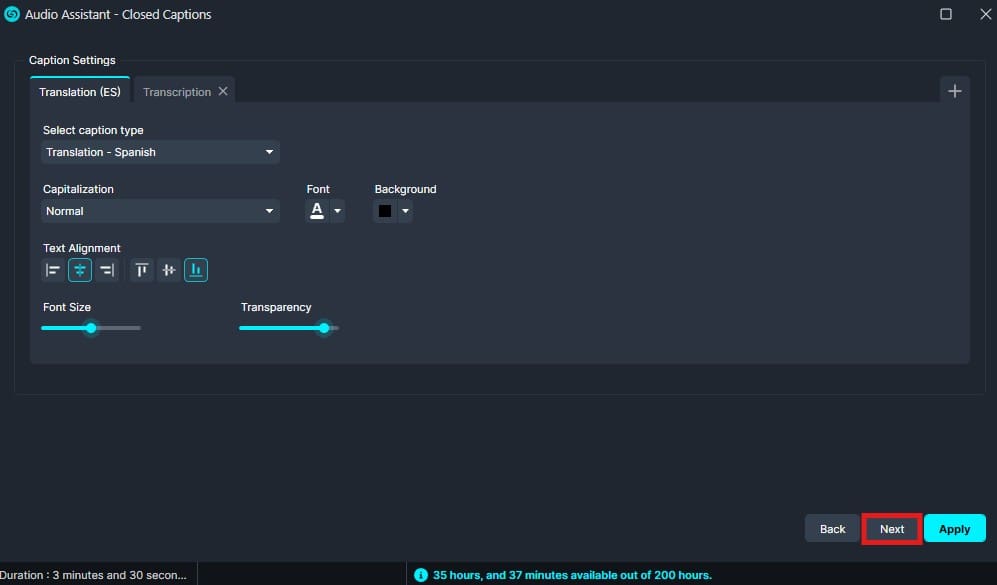The height and width of the screenshot is (585, 997).
Task: Expand the Capitalization dropdown
Action: tap(160, 211)
